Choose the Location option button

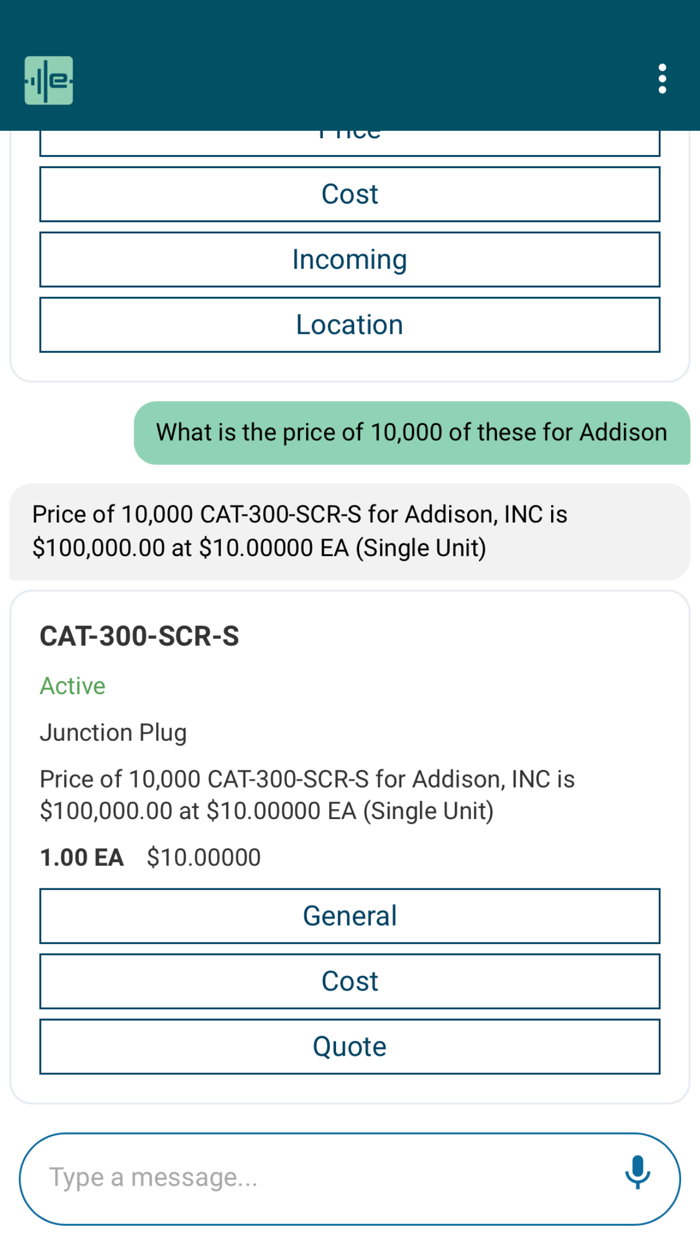(350, 325)
